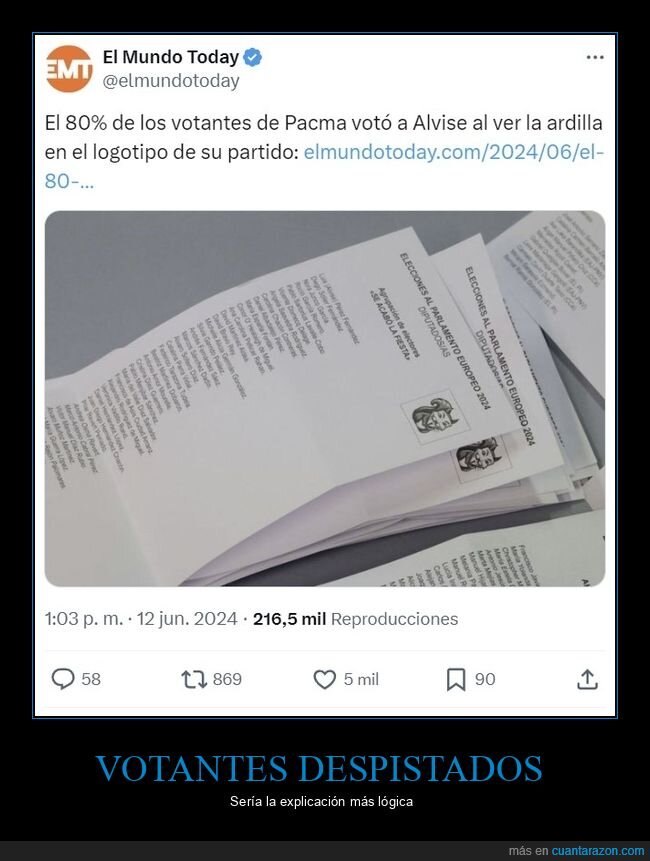Click the EMT orange profile avatar
650x861 pixels.
[69, 69]
